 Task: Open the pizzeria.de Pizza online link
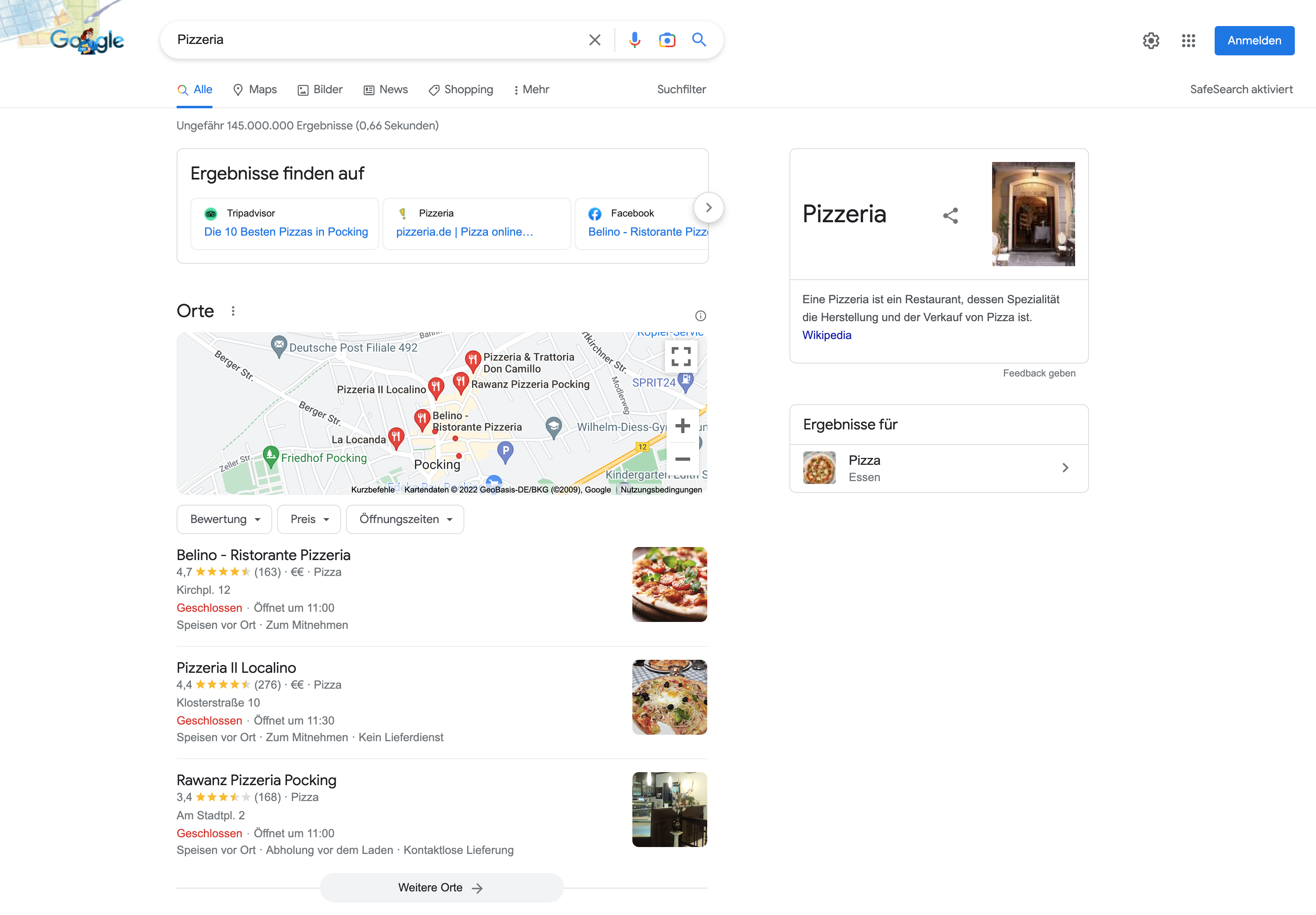[465, 232]
